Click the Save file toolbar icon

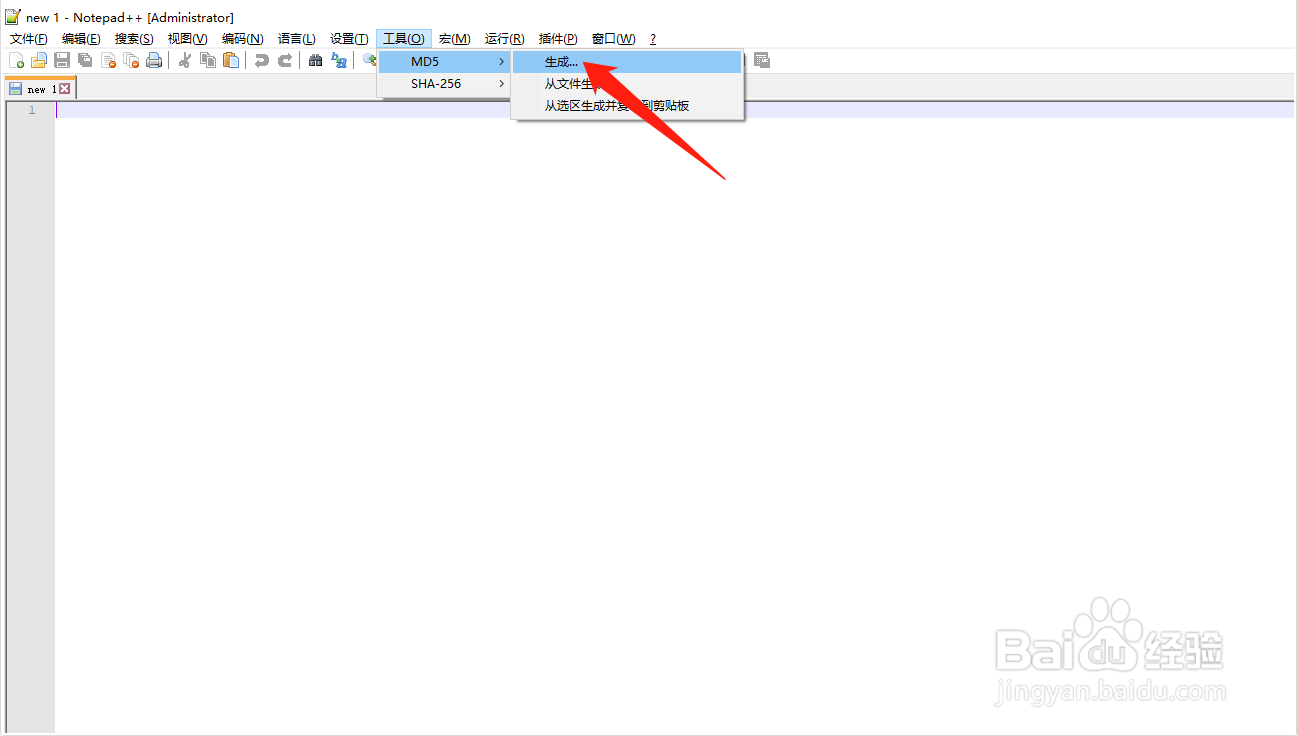(x=62, y=61)
